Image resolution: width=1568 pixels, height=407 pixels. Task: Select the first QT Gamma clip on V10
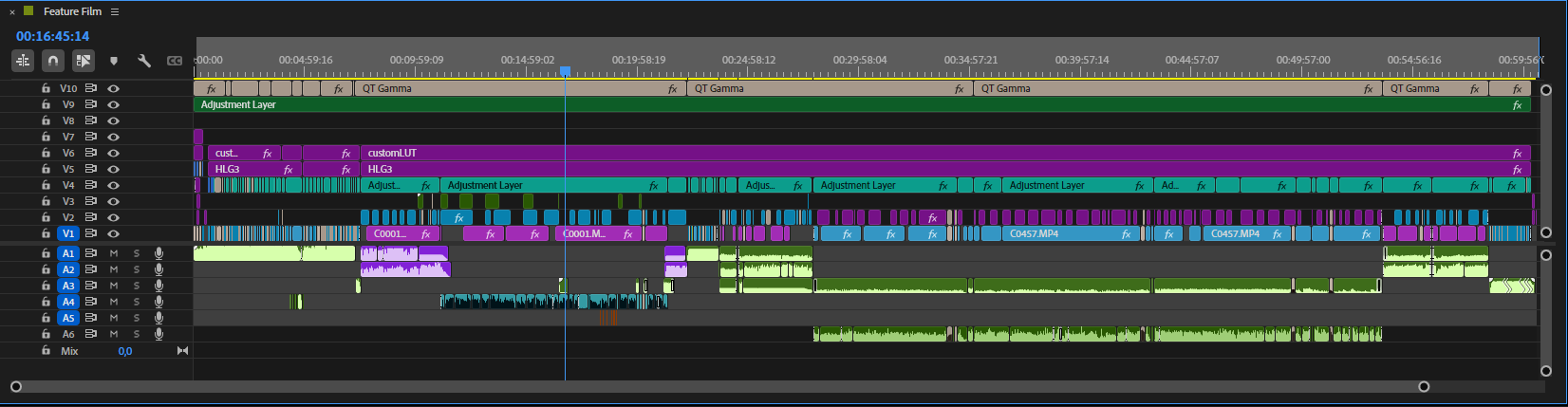[520, 88]
